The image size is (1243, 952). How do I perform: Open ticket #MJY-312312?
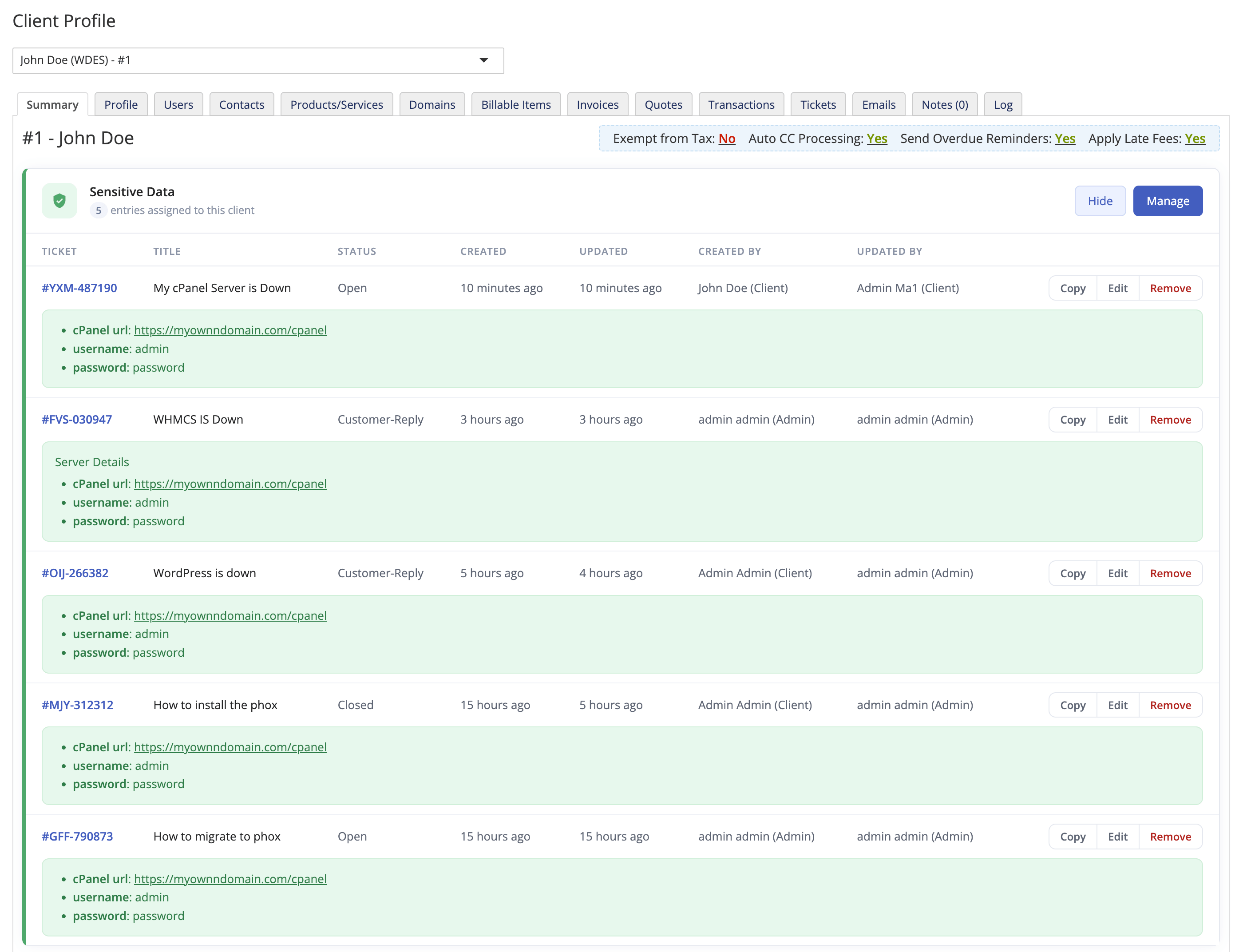pos(77,706)
